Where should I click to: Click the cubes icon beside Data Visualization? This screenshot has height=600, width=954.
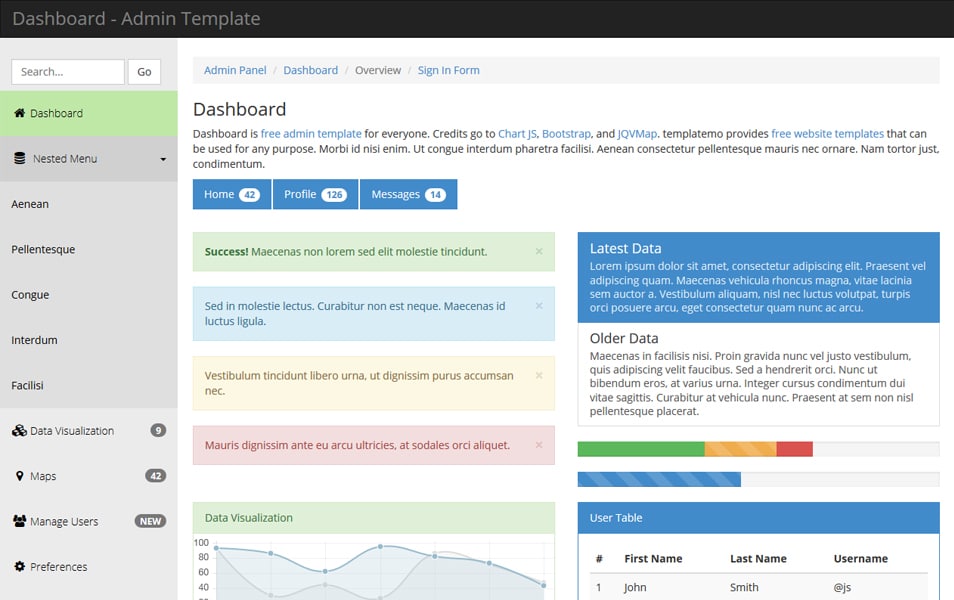click(19, 430)
